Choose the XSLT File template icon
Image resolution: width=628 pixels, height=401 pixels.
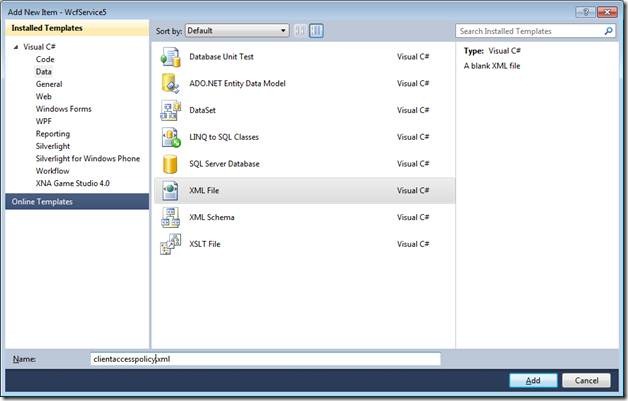point(170,245)
